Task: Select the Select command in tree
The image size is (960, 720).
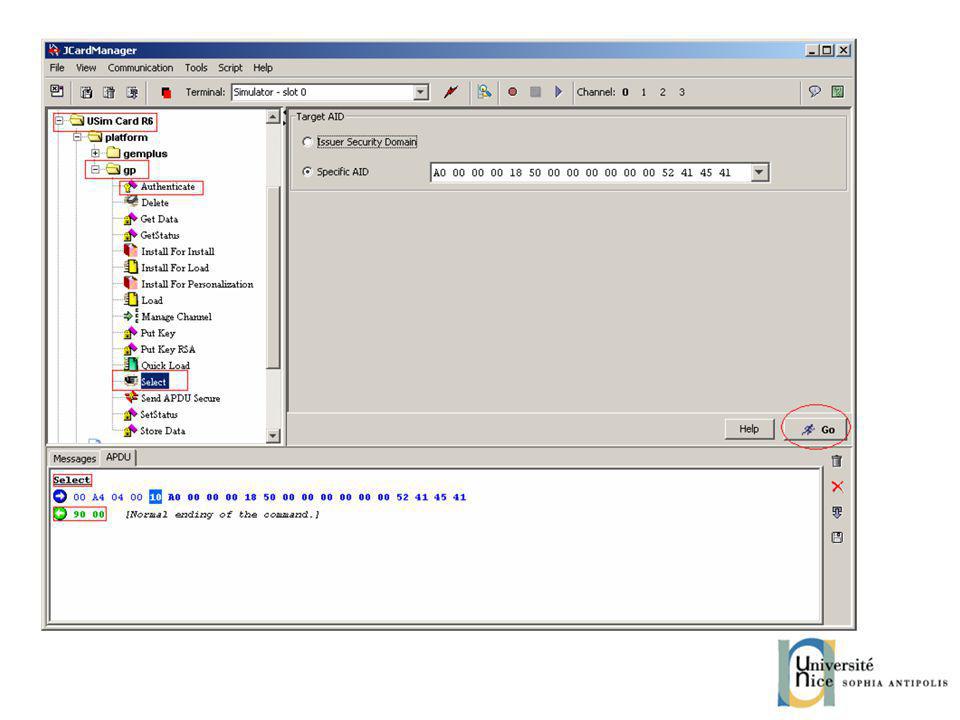Action: tap(154, 382)
